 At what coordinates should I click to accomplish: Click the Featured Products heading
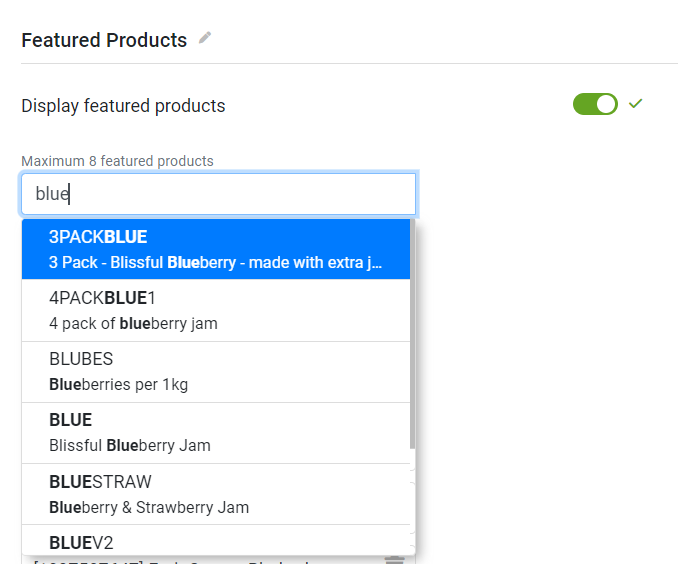pos(104,40)
